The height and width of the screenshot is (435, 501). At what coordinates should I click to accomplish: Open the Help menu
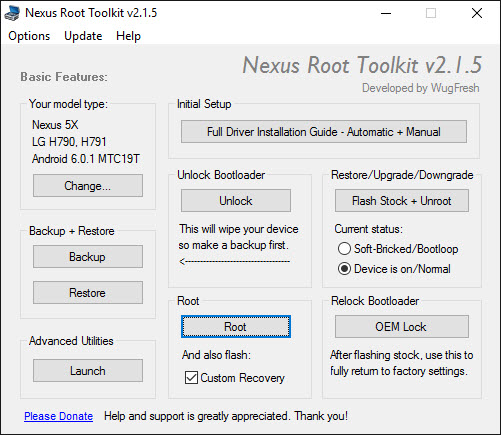click(x=128, y=36)
